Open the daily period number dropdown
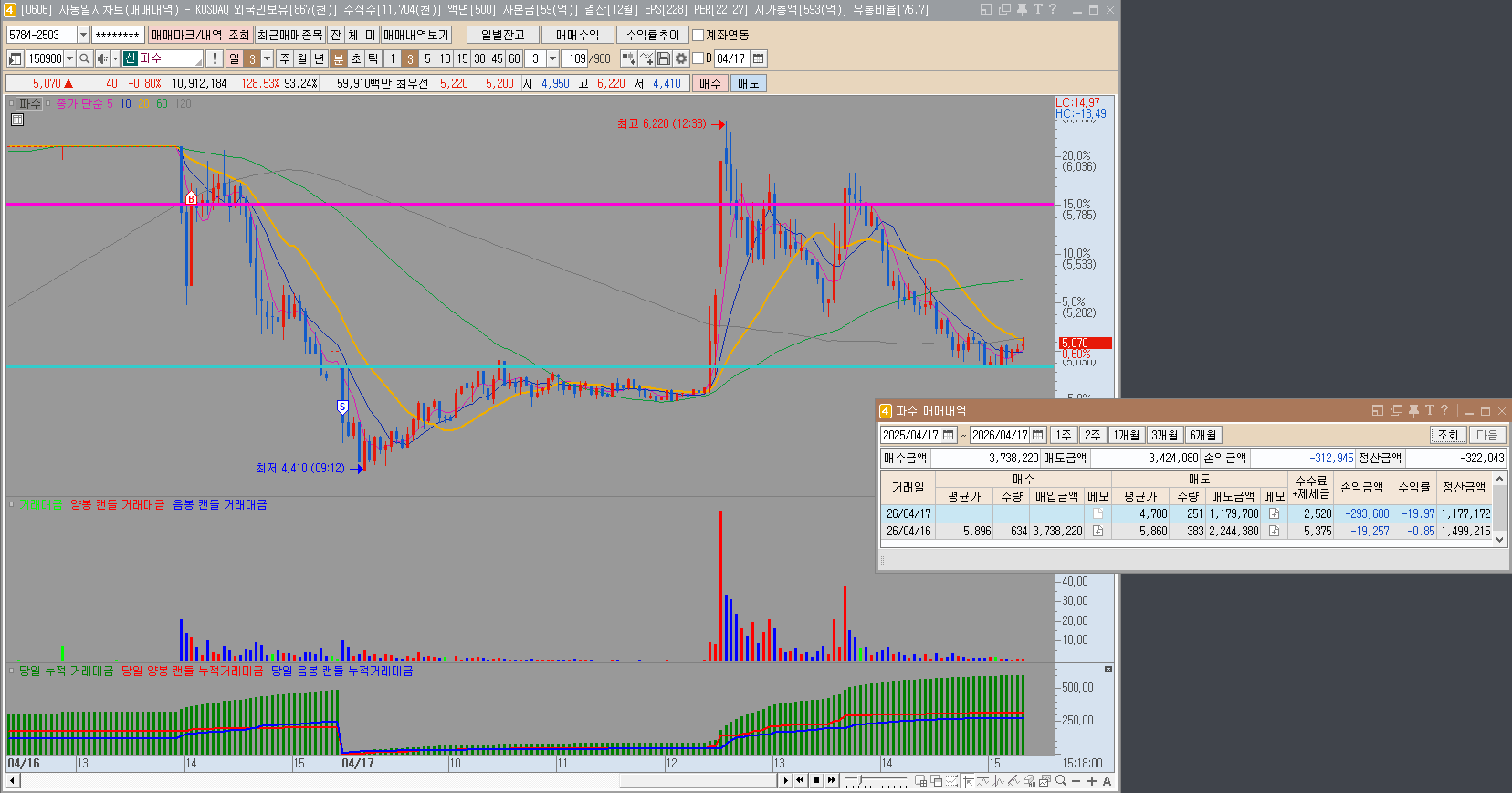This screenshot has height=793, width=1512. [268, 58]
